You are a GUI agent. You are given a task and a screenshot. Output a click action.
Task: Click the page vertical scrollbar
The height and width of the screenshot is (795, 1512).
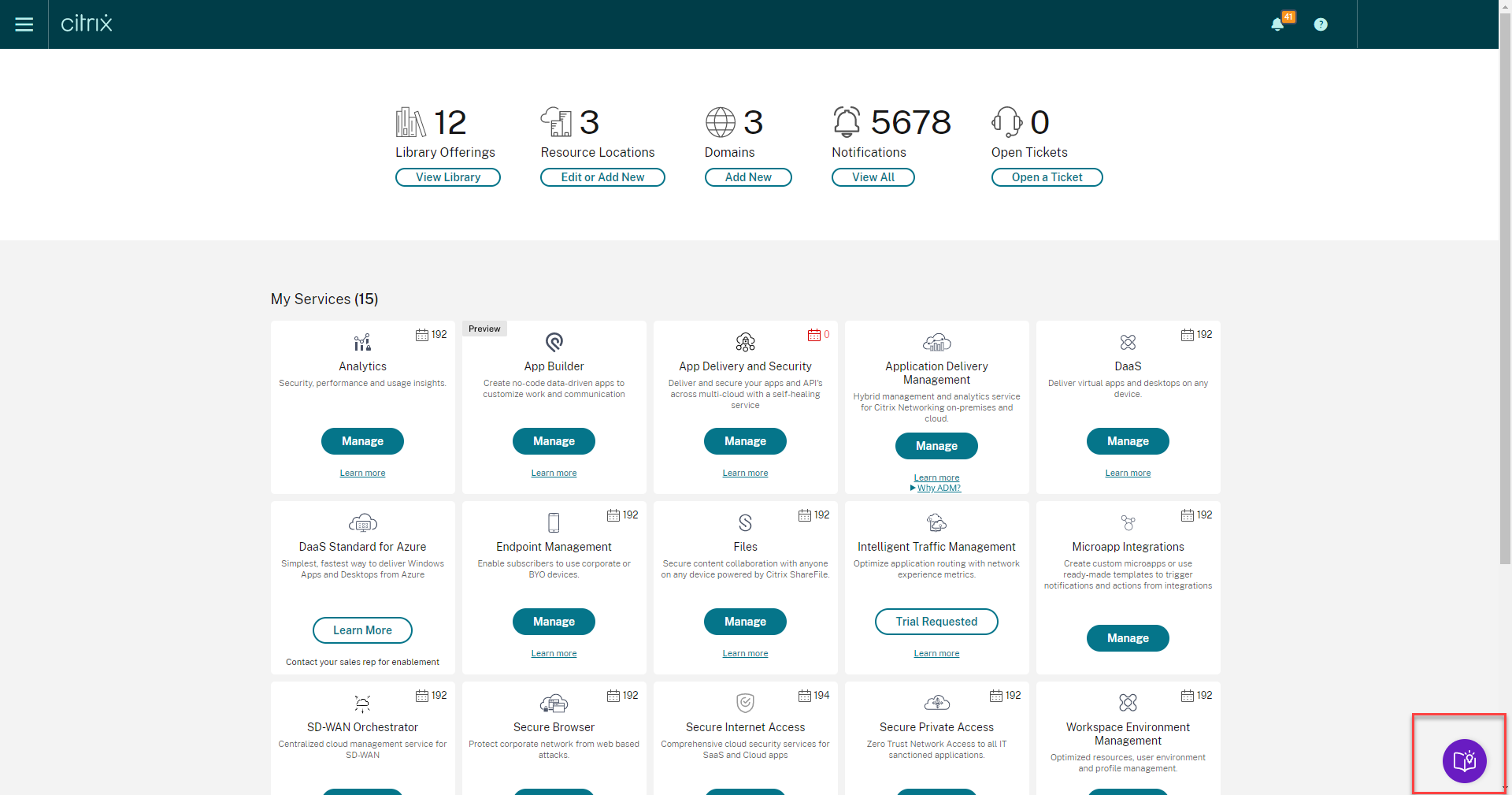1505,288
